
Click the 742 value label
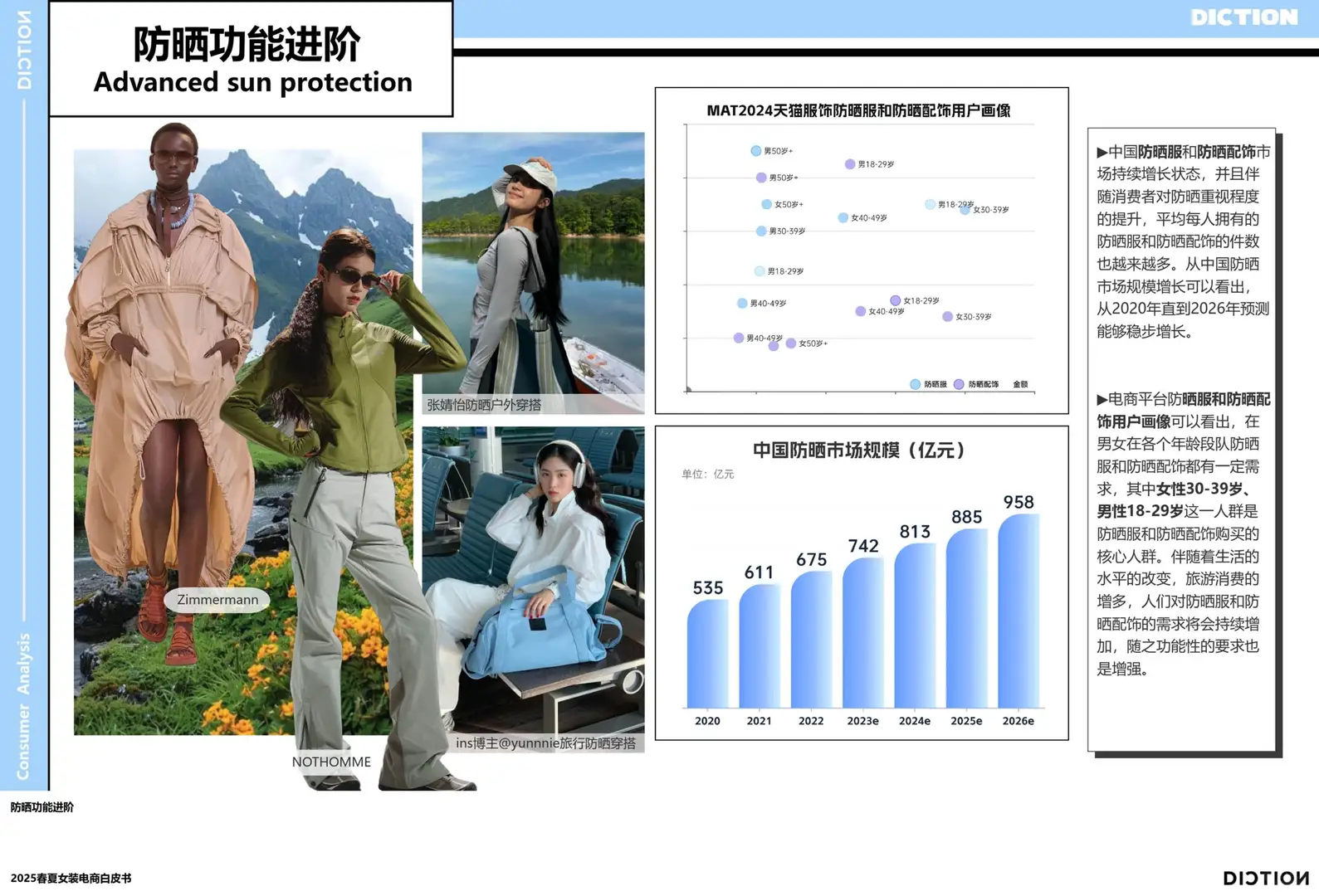[863, 546]
